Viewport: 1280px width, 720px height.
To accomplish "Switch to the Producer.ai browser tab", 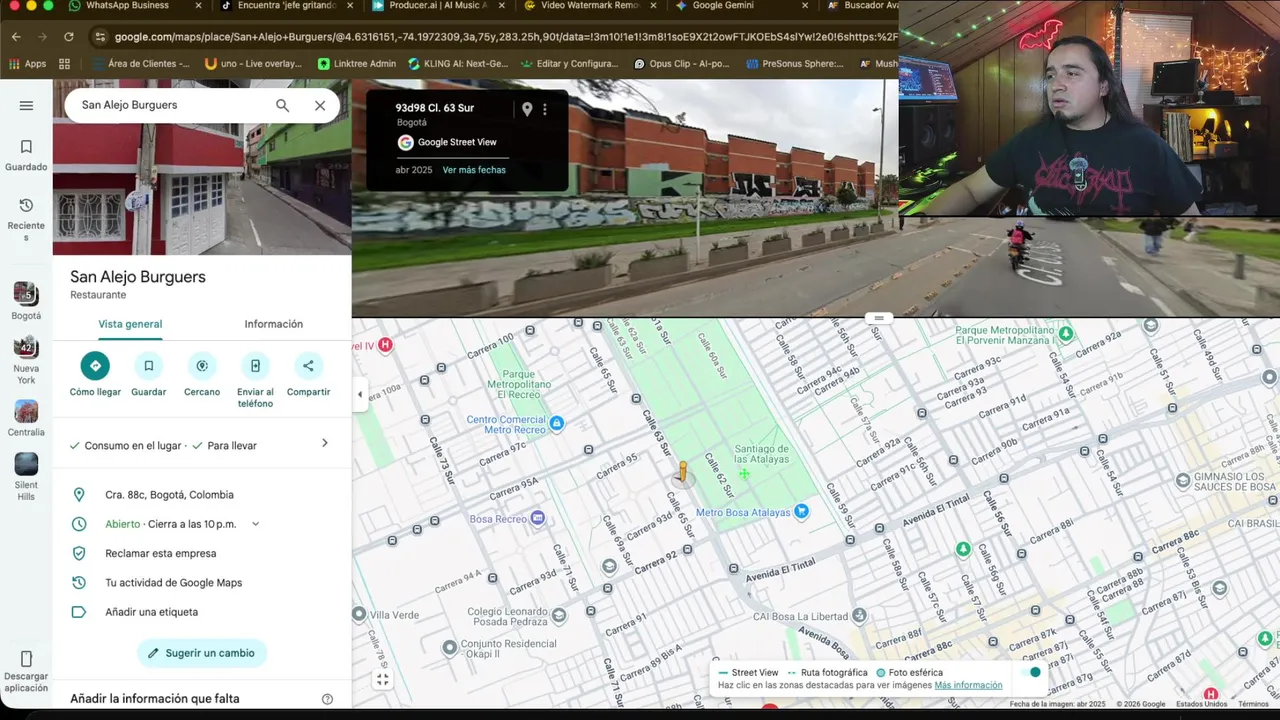I will point(438,6).
